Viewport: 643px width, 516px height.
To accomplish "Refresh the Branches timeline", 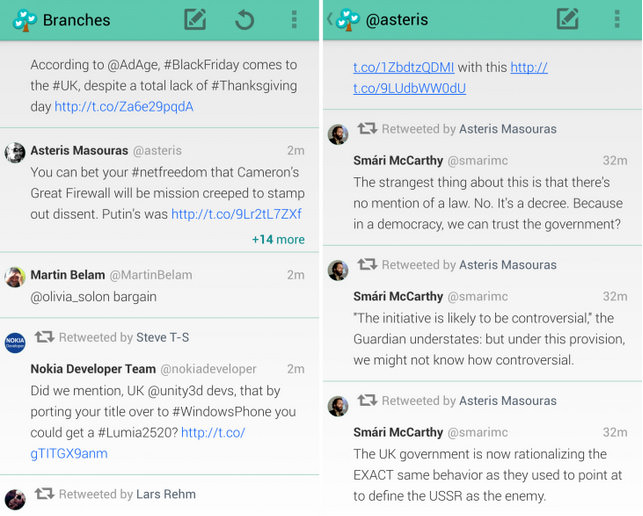I will coord(244,20).
